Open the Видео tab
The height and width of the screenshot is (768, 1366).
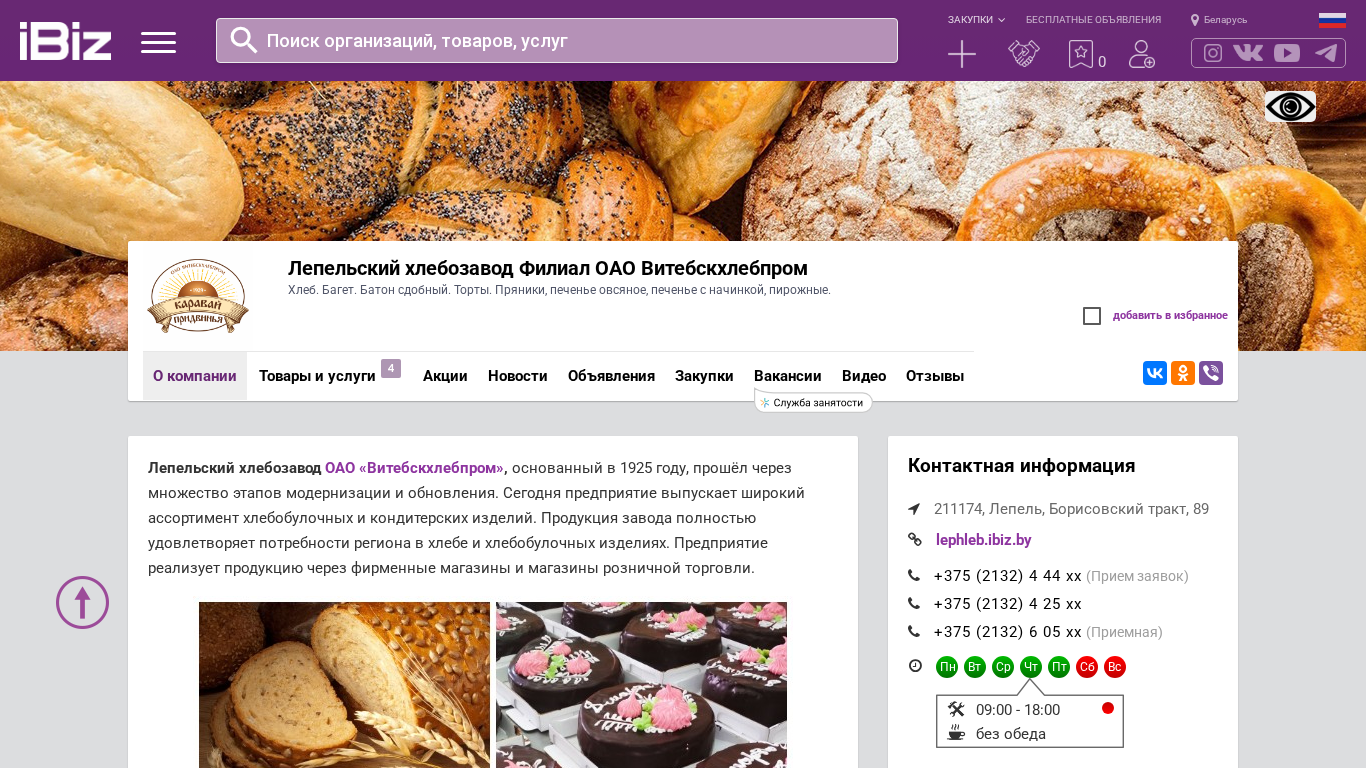pos(864,376)
